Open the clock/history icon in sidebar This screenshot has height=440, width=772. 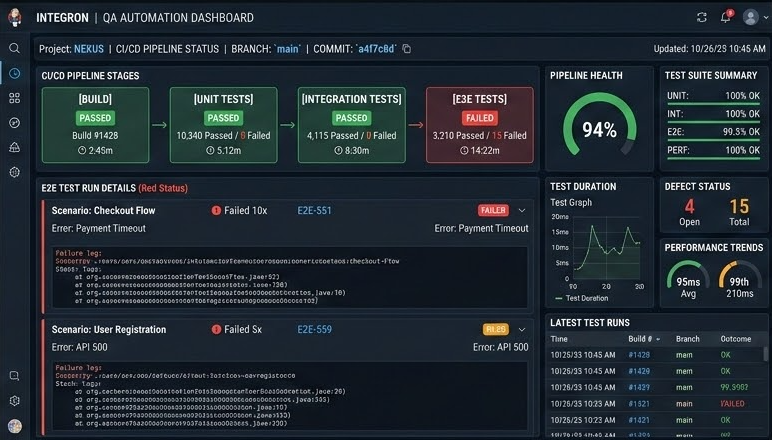14,73
